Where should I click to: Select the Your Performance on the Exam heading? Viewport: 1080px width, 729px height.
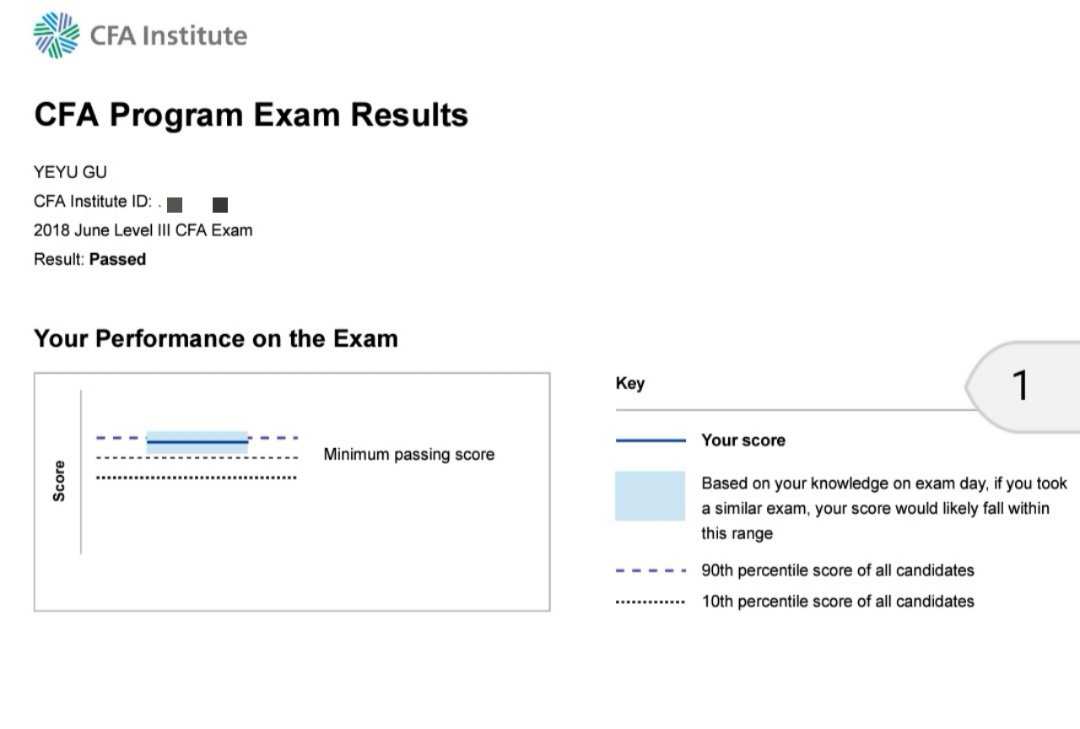coord(216,338)
